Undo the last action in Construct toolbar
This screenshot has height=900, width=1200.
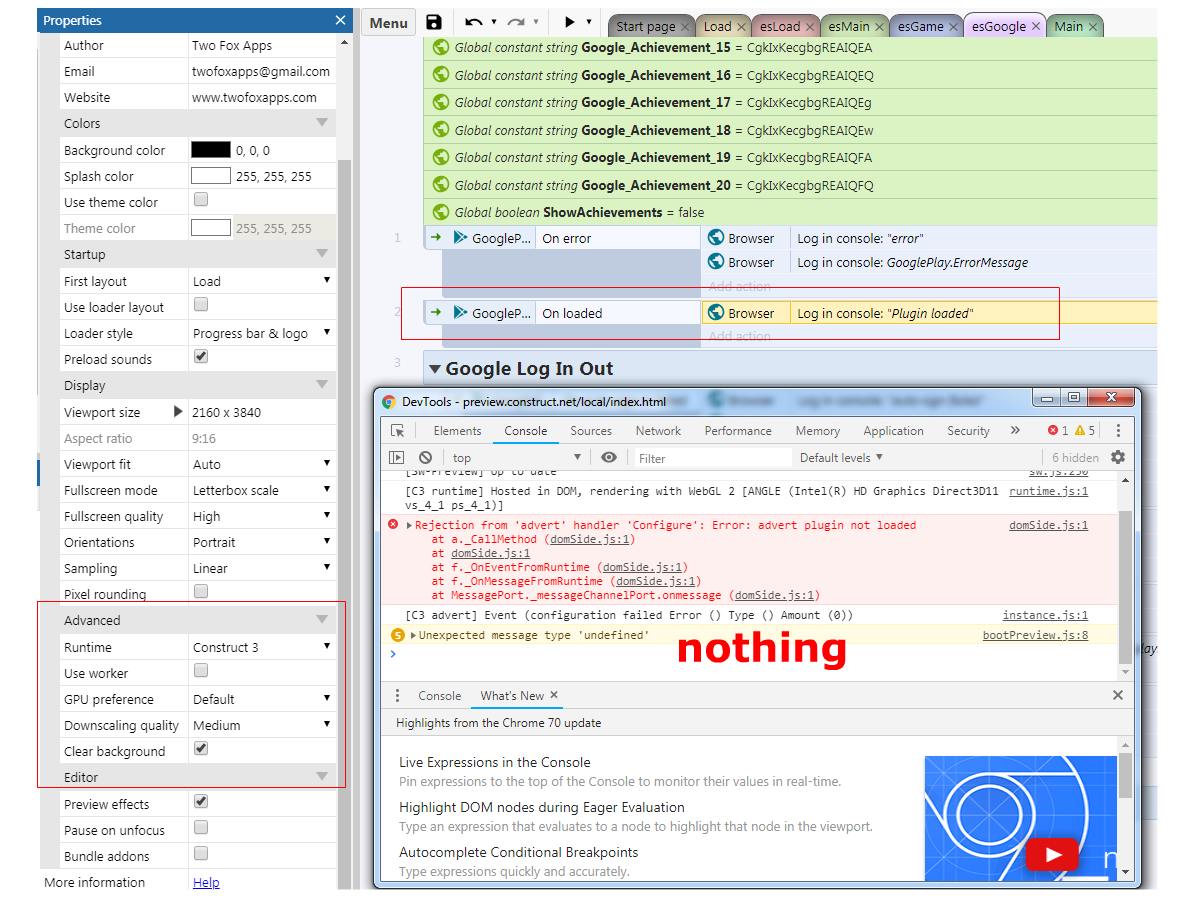point(474,22)
